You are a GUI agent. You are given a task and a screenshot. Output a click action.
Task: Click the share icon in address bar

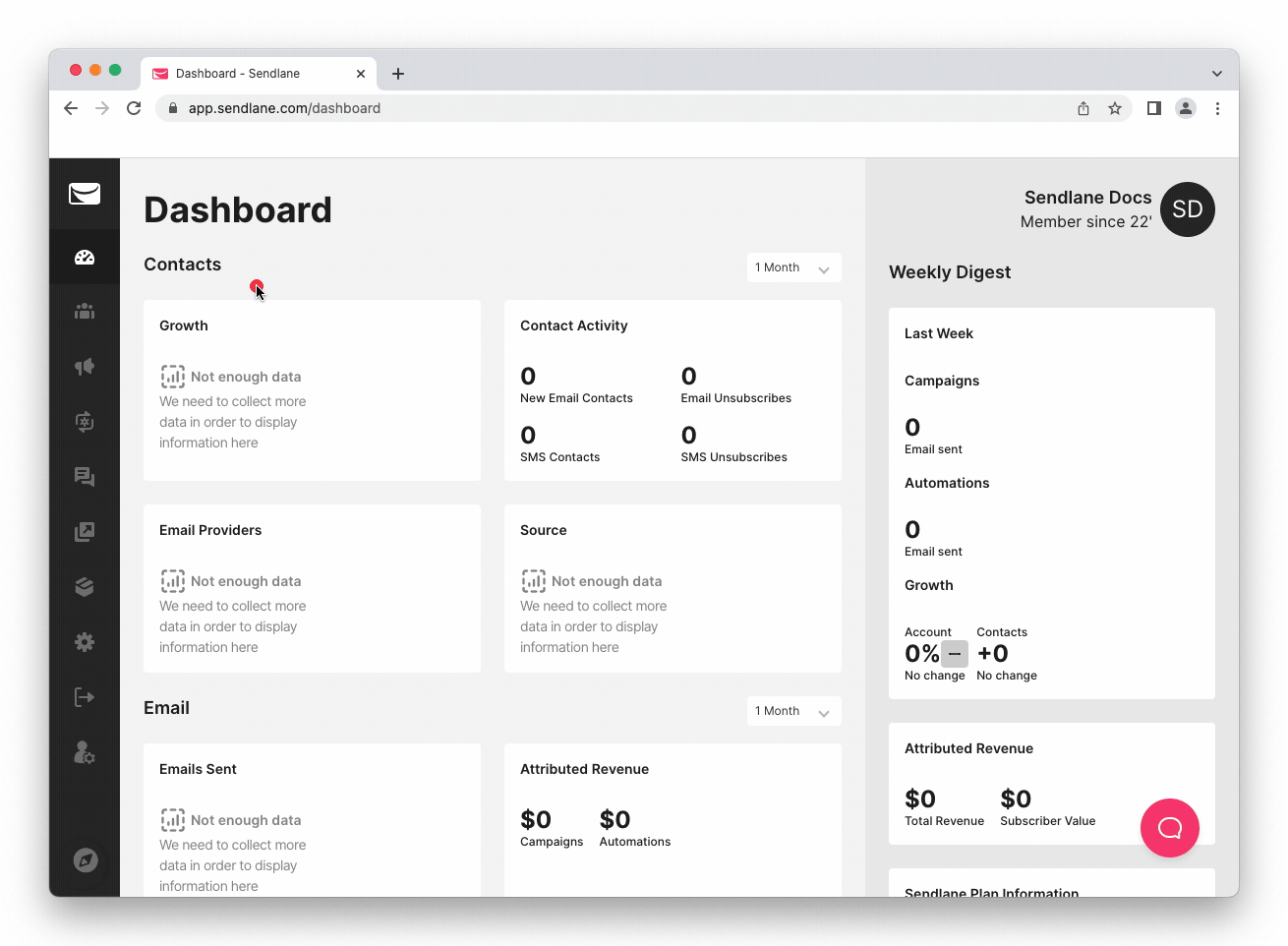[x=1083, y=108]
